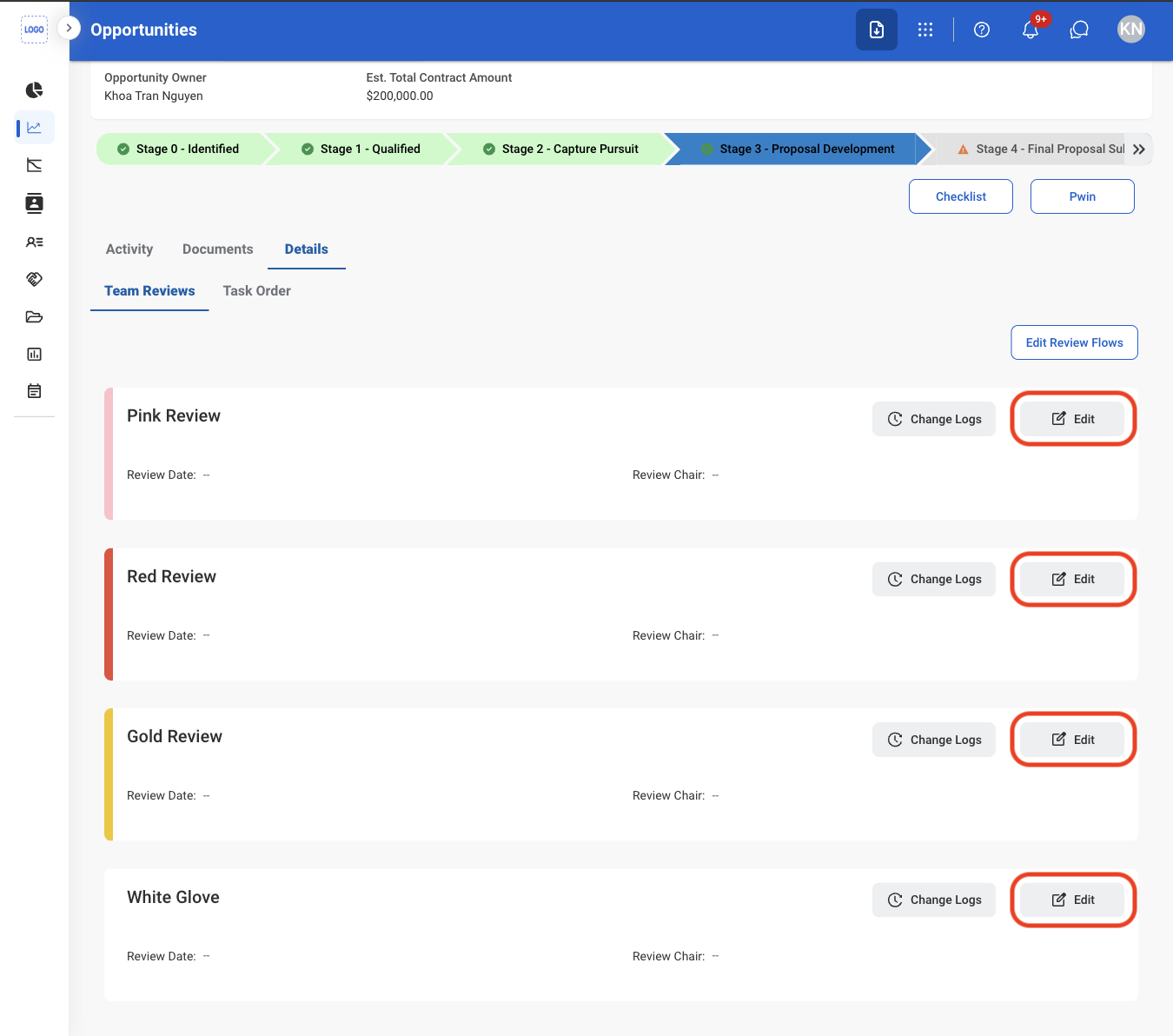Switch to the Documents tab

(218, 249)
